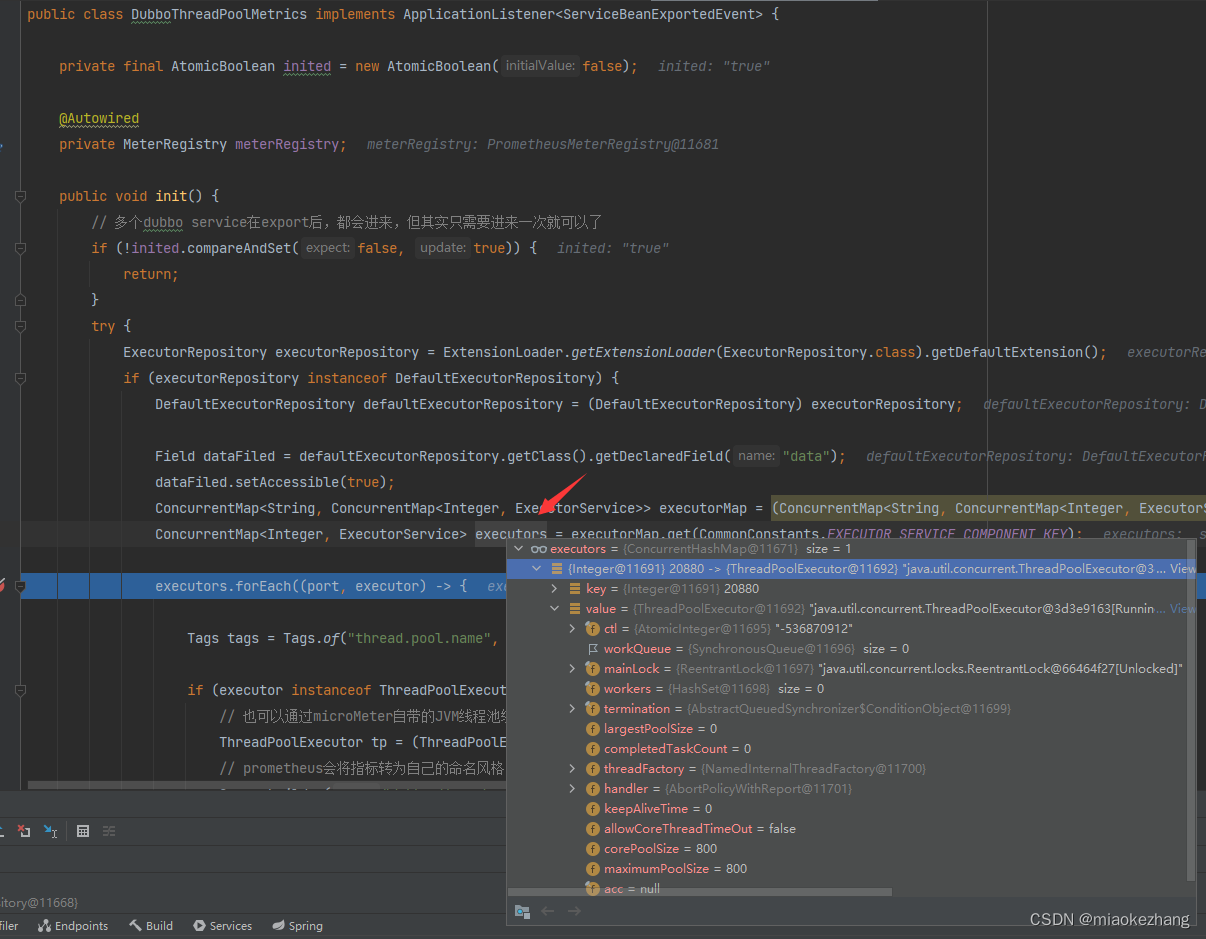Click the red-cross Drop Frame debug icon

point(24,831)
